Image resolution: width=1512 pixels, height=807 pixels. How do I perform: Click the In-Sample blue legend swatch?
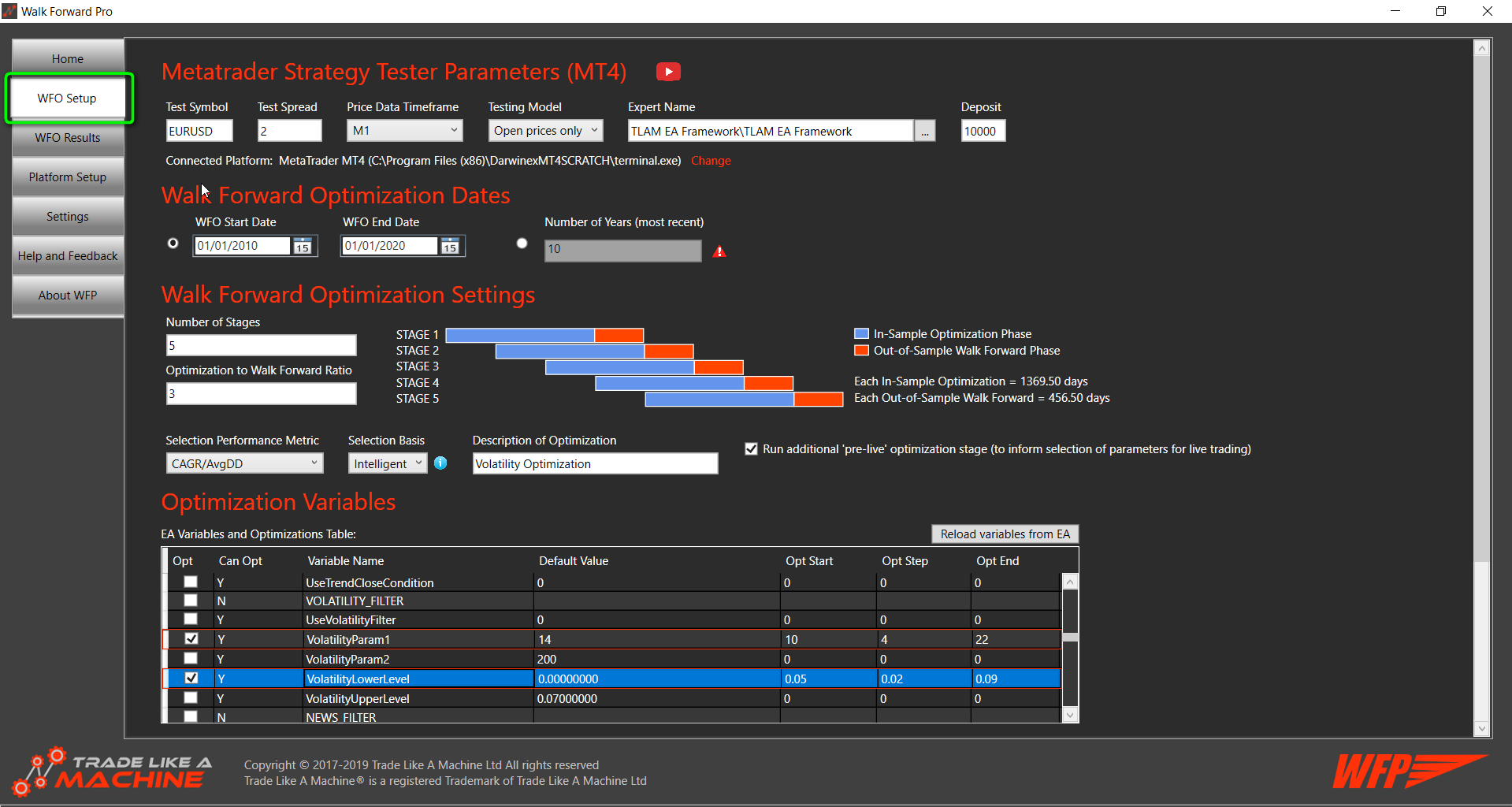(x=861, y=334)
